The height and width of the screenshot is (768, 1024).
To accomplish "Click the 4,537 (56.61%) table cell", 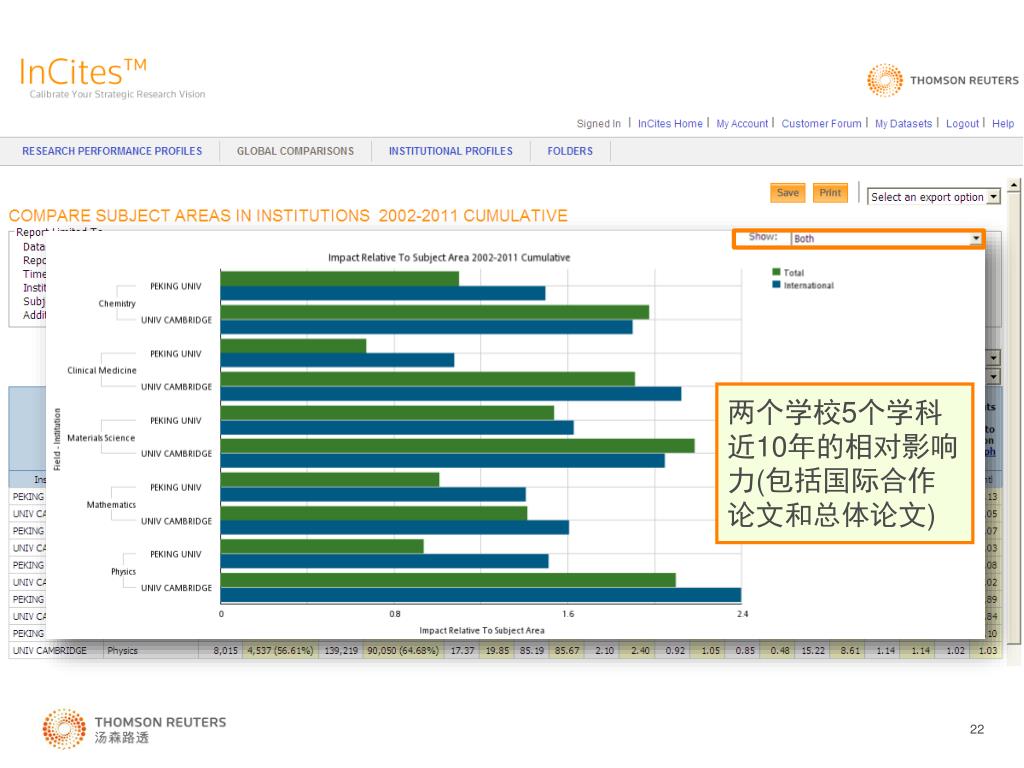I will (x=280, y=650).
